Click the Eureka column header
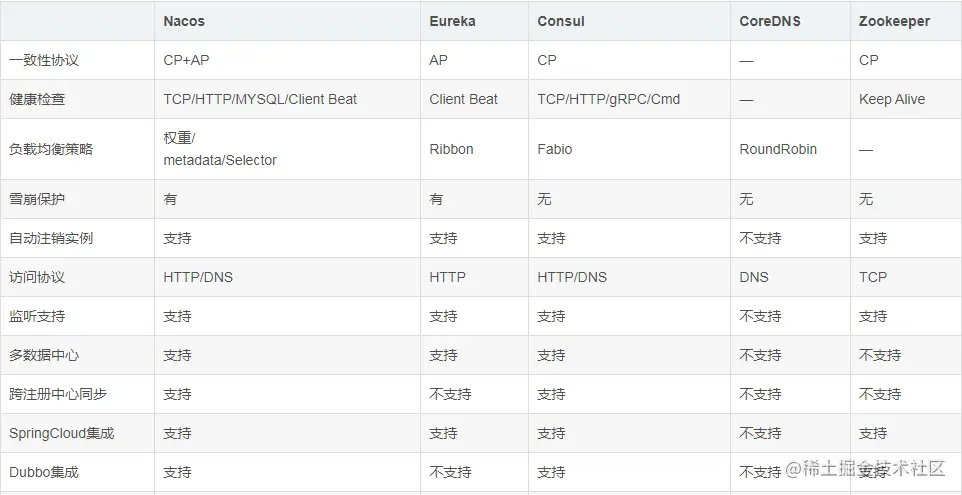The height and width of the screenshot is (495, 962). tap(453, 21)
